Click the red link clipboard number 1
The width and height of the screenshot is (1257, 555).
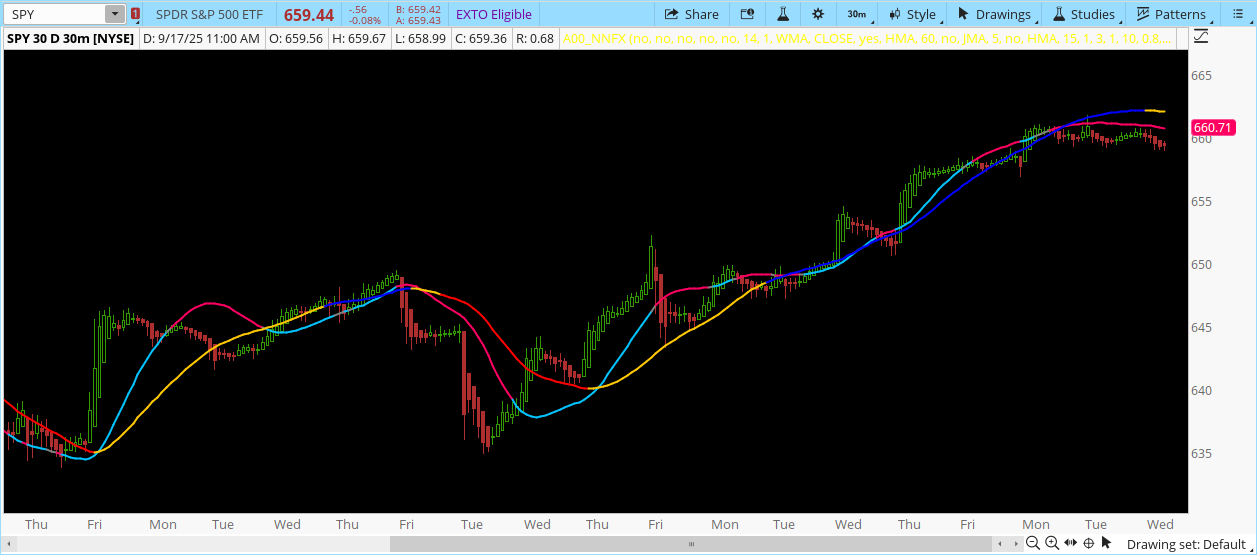pyautogui.click(x=135, y=14)
